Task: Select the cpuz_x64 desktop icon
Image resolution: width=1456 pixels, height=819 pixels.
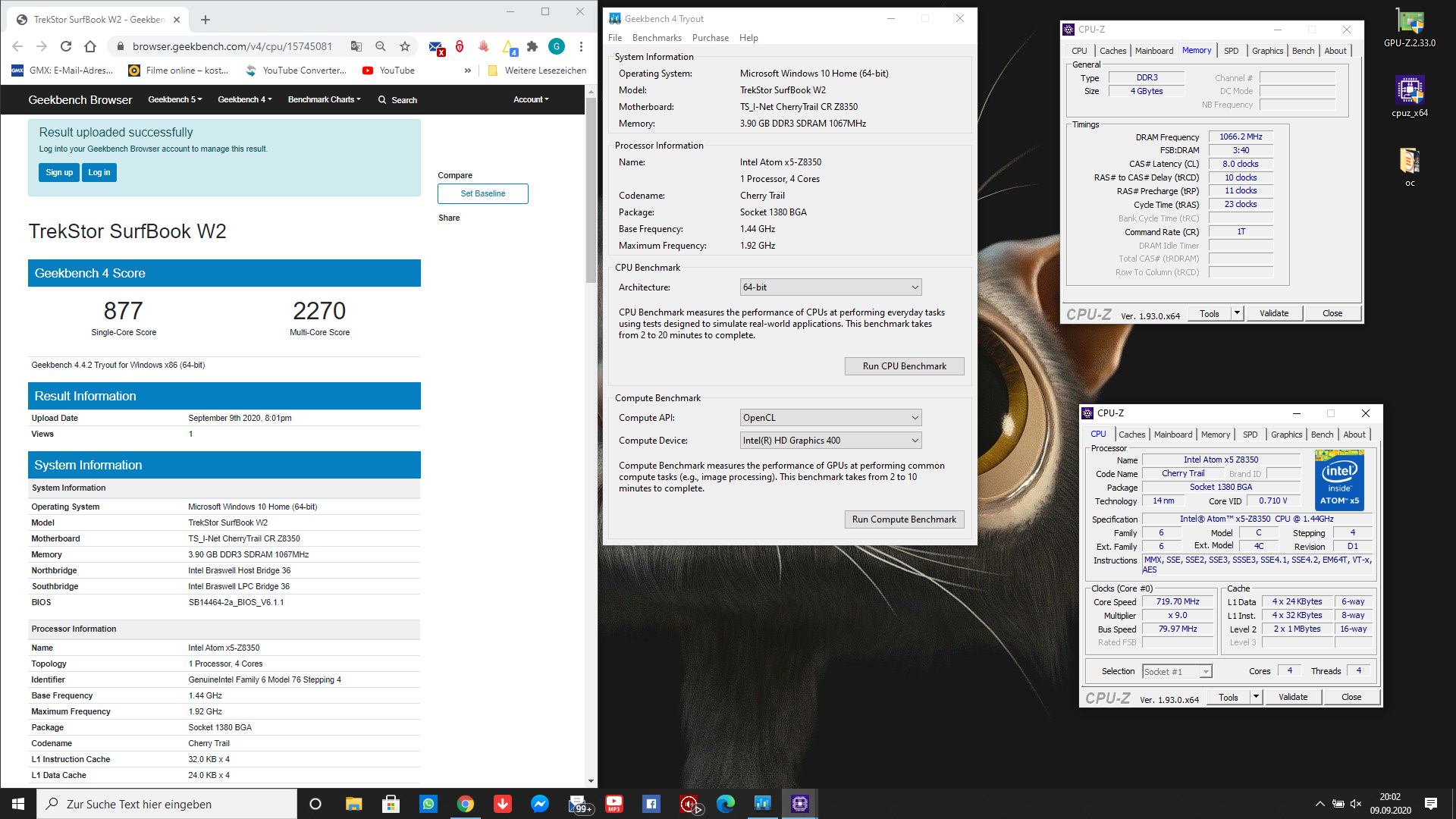Action: point(1410,97)
